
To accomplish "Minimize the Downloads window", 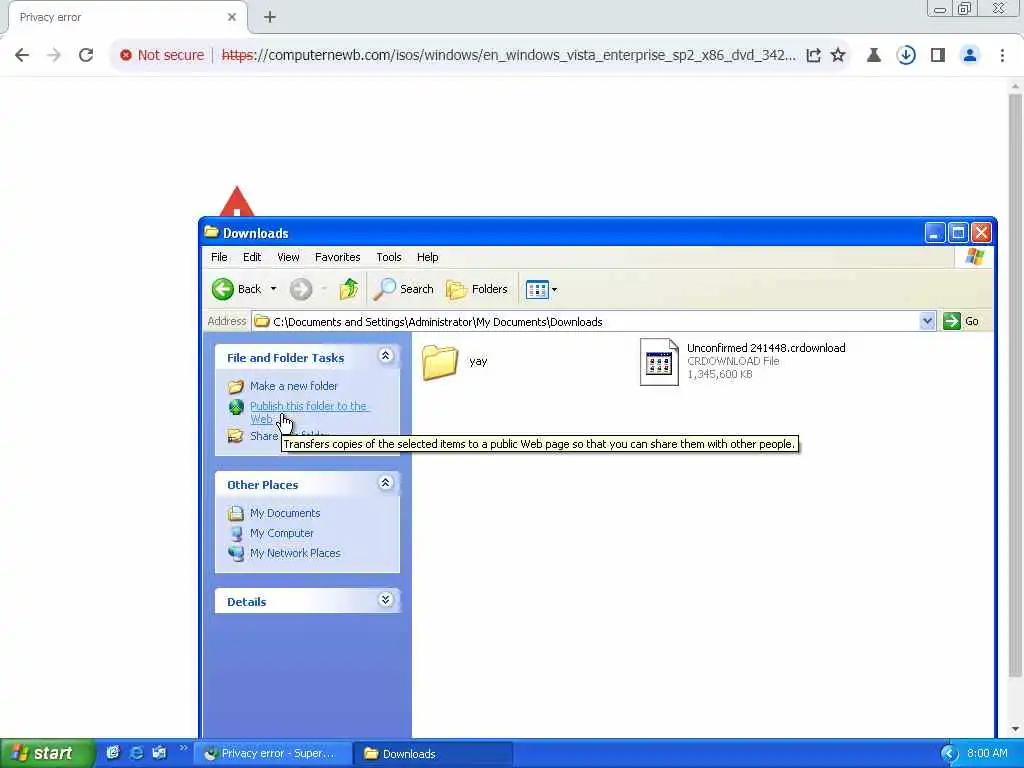I will [x=935, y=232].
